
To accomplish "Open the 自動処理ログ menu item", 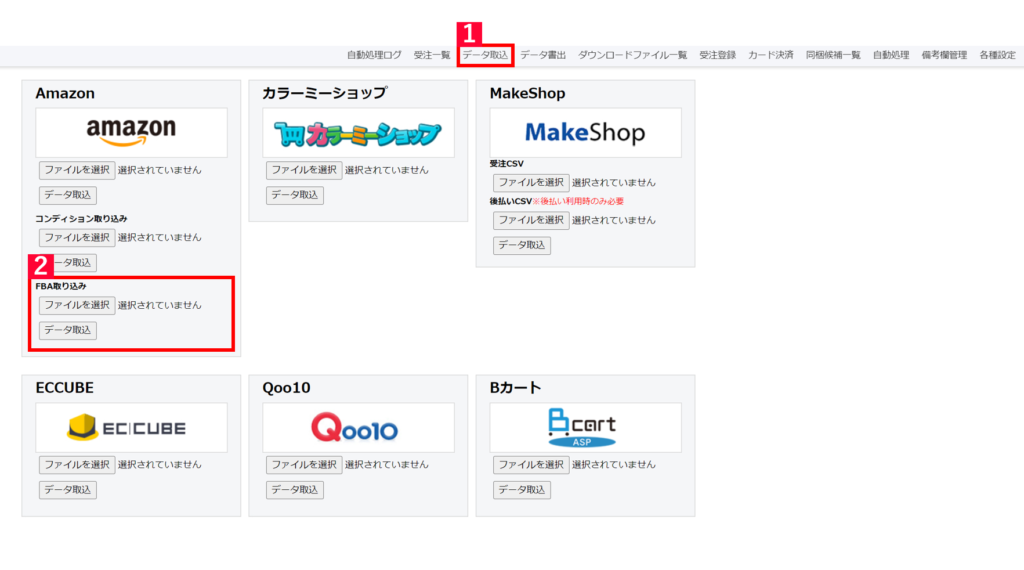I will click(x=374, y=55).
